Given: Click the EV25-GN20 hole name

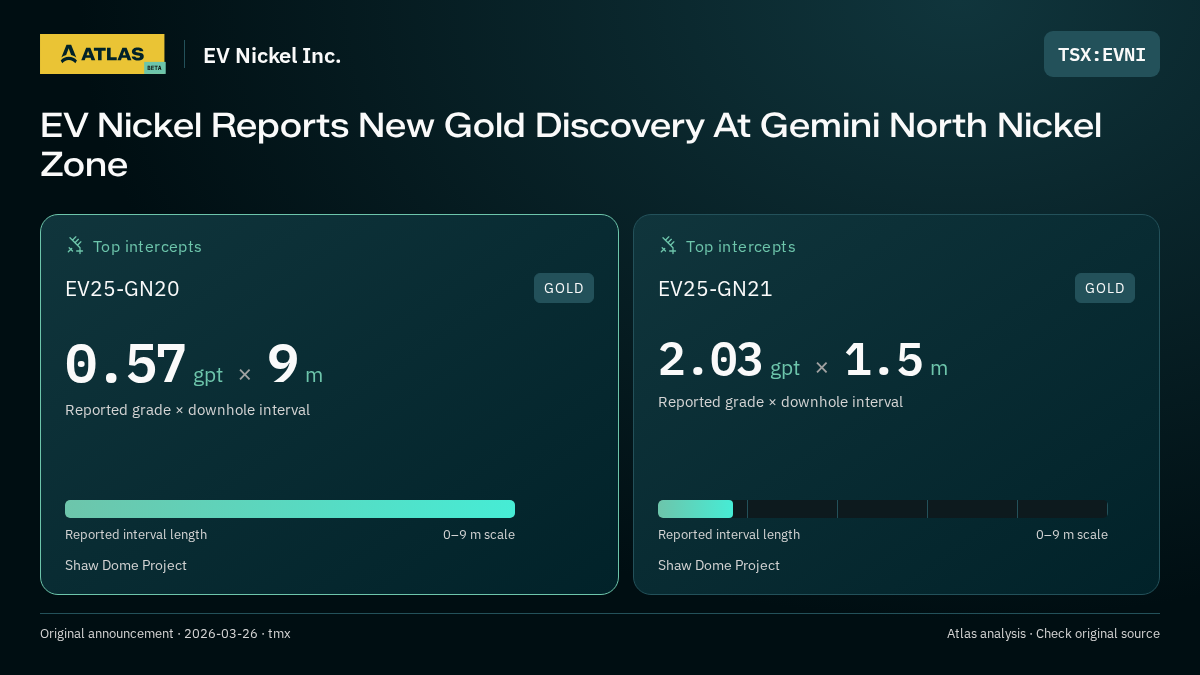Looking at the screenshot, I should click(x=122, y=289).
